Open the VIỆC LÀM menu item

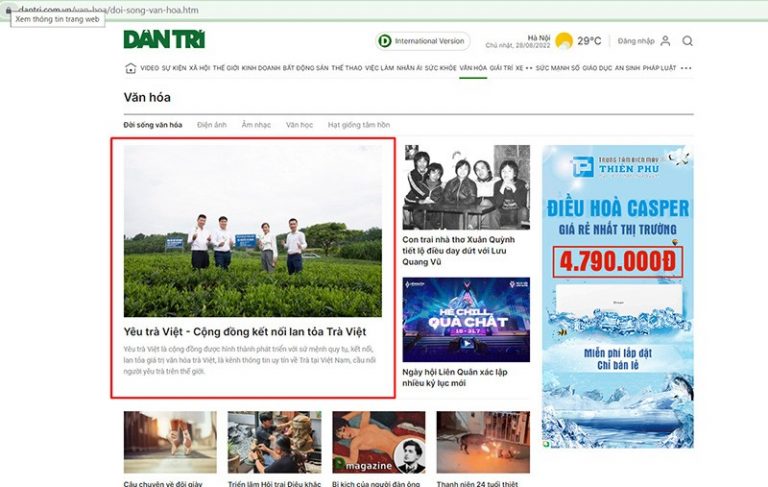pos(379,68)
